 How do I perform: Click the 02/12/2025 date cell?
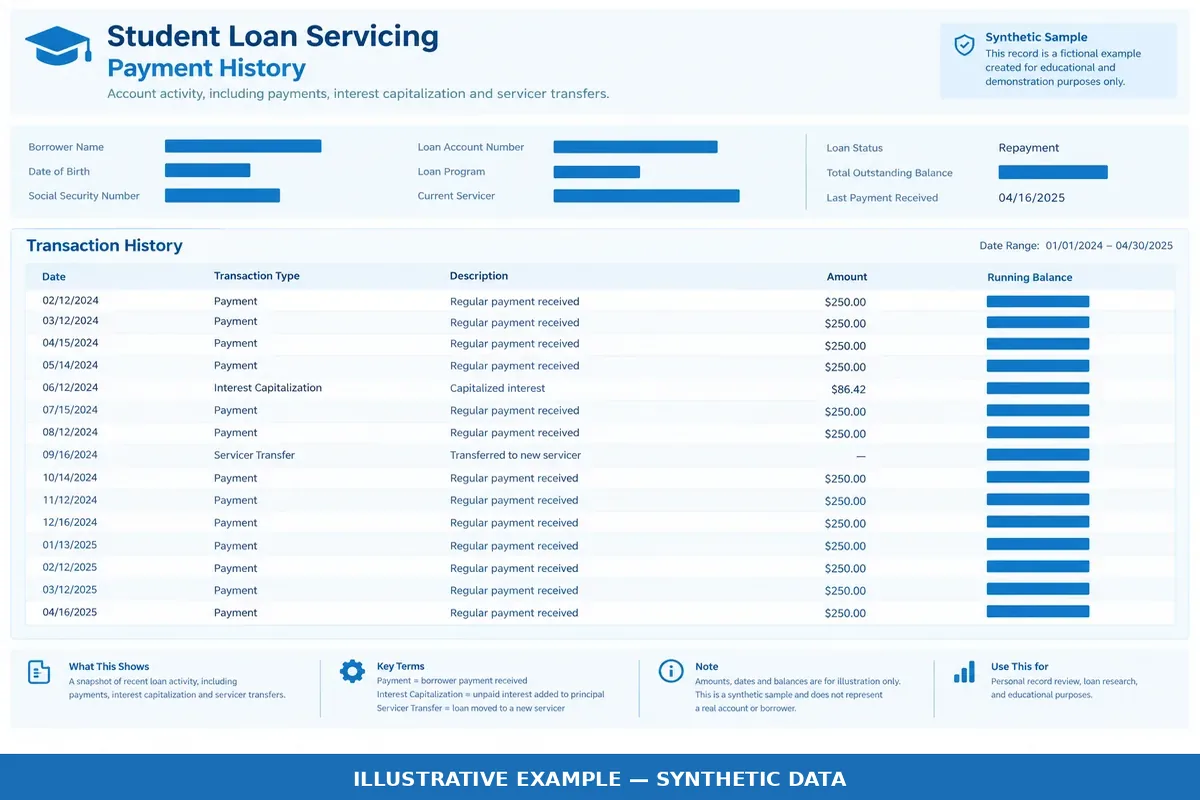[70, 567]
